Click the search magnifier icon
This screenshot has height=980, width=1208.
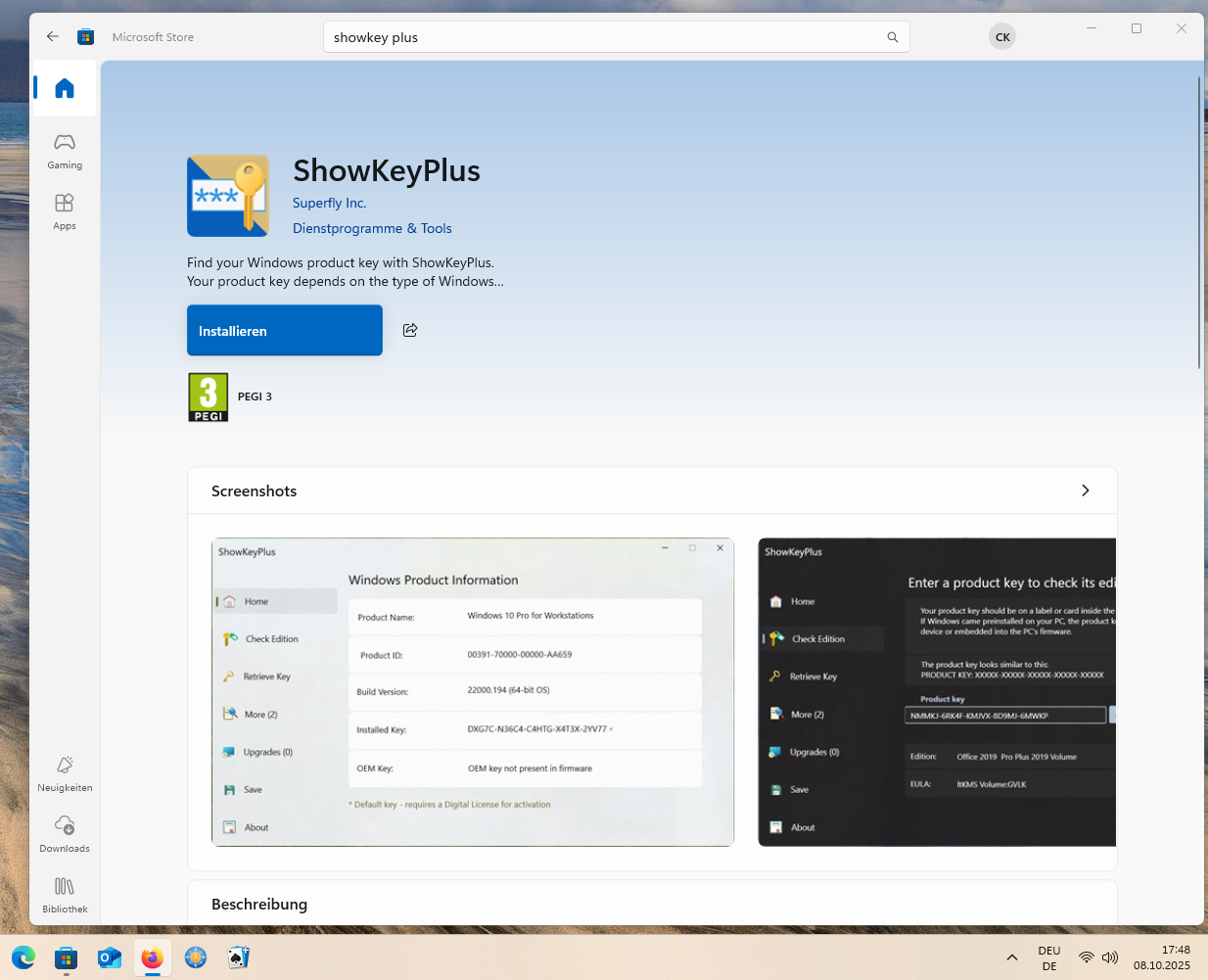(x=893, y=37)
